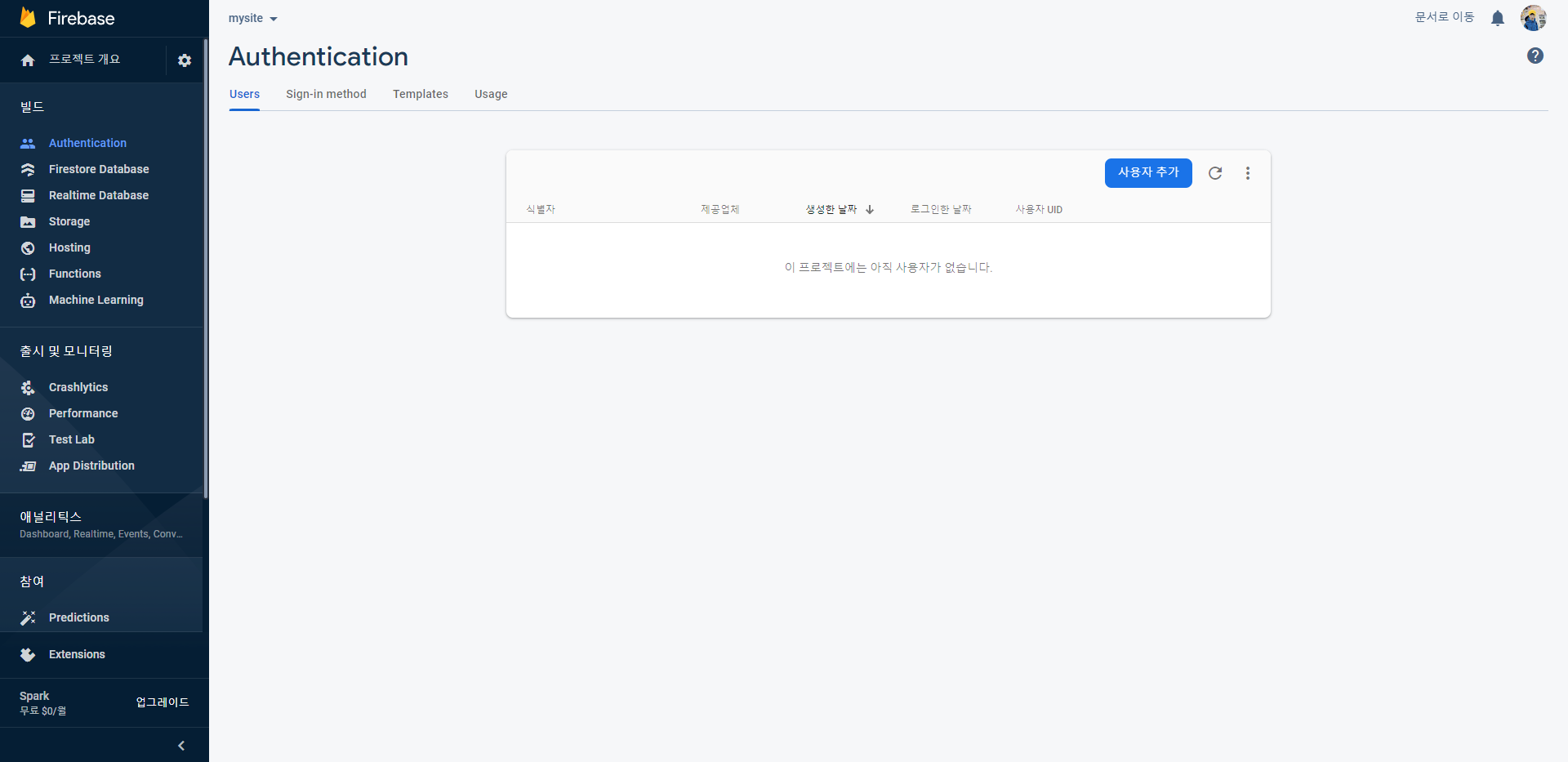This screenshot has height=762, width=1568.
Task: Refresh the users list
Action: tap(1215, 173)
